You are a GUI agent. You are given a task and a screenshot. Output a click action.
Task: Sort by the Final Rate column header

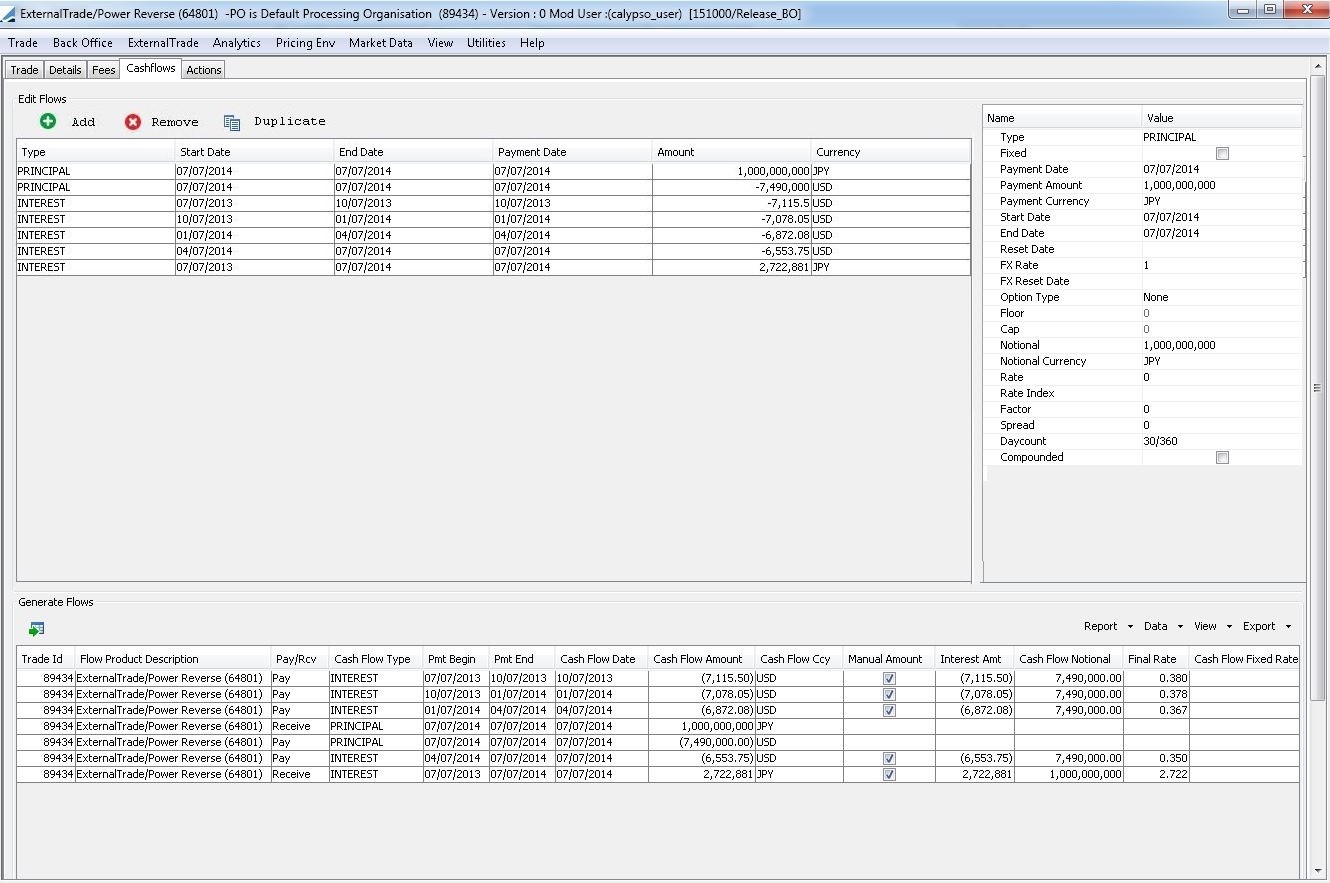pyautogui.click(x=1157, y=659)
